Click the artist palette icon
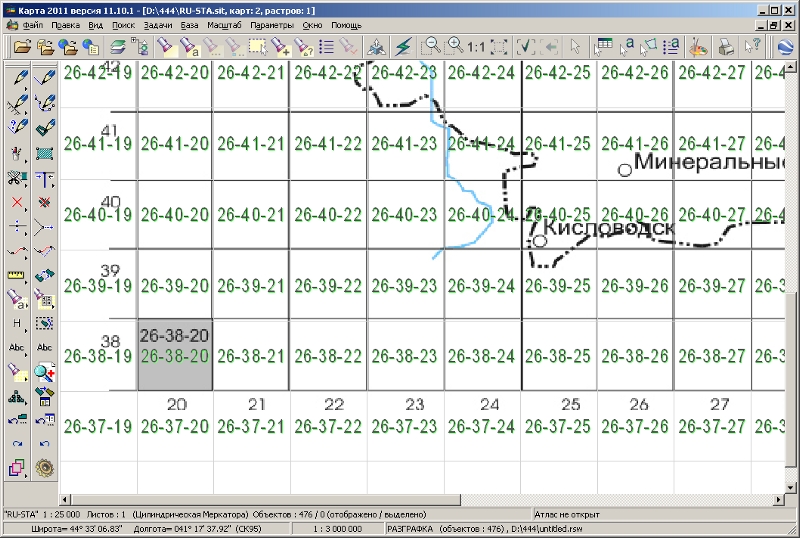800x538 pixels. (x=698, y=47)
